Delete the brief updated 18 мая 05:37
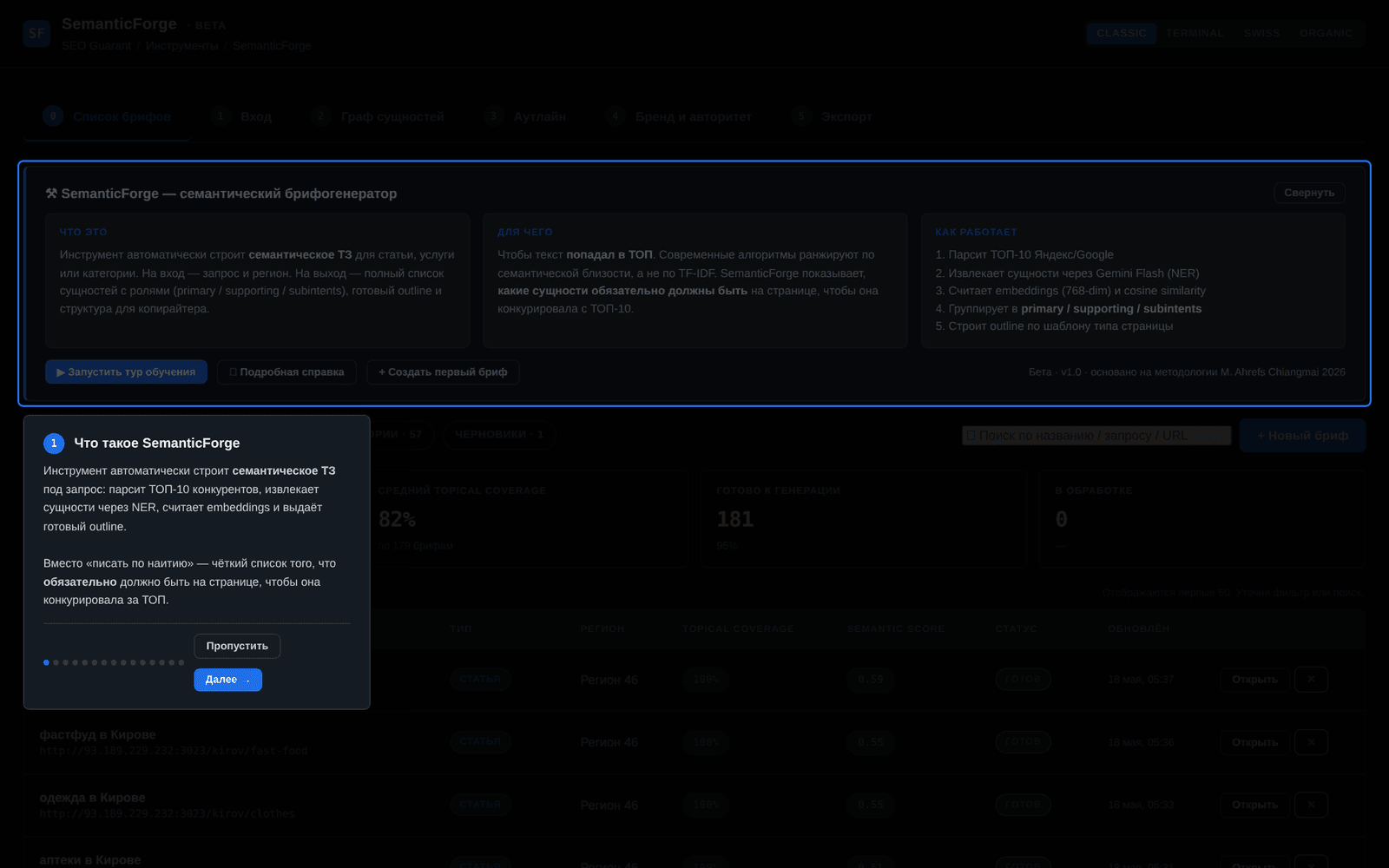 tap(1311, 680)
